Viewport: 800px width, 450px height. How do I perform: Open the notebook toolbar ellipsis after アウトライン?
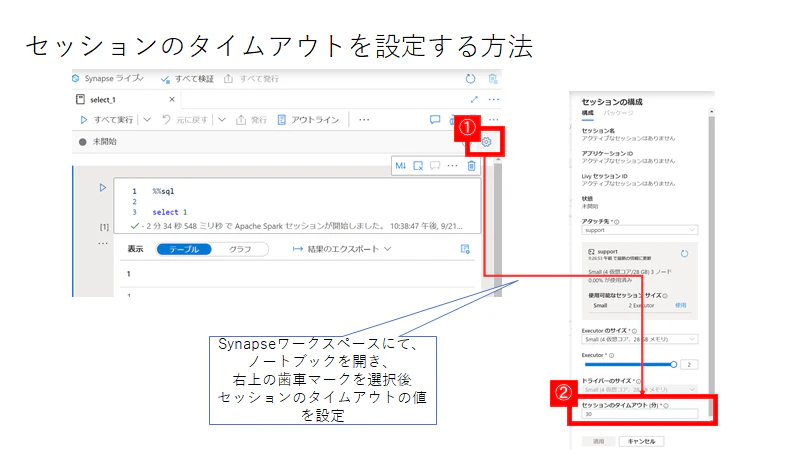364,120
